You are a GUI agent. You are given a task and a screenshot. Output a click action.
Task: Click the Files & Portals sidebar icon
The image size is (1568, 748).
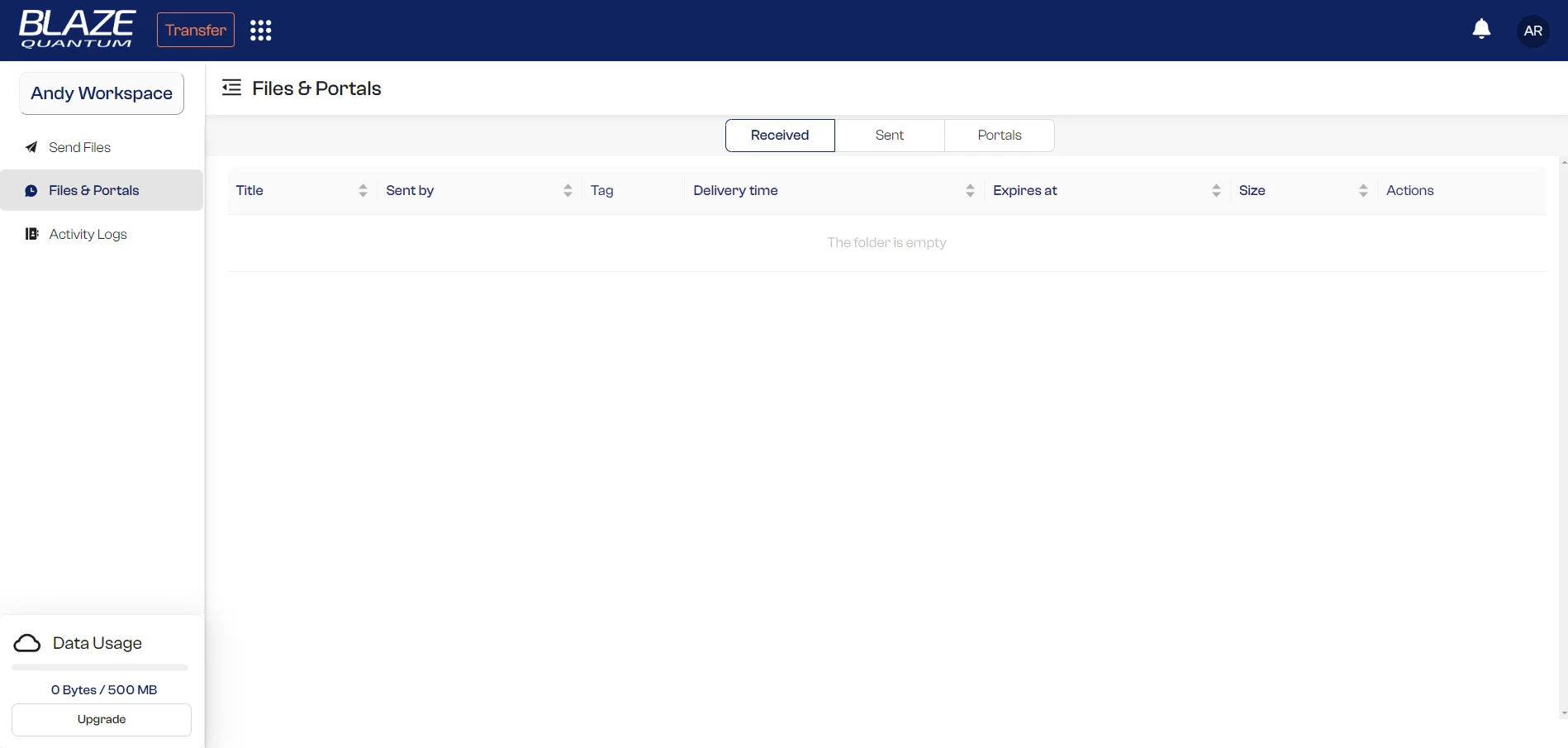31,190
